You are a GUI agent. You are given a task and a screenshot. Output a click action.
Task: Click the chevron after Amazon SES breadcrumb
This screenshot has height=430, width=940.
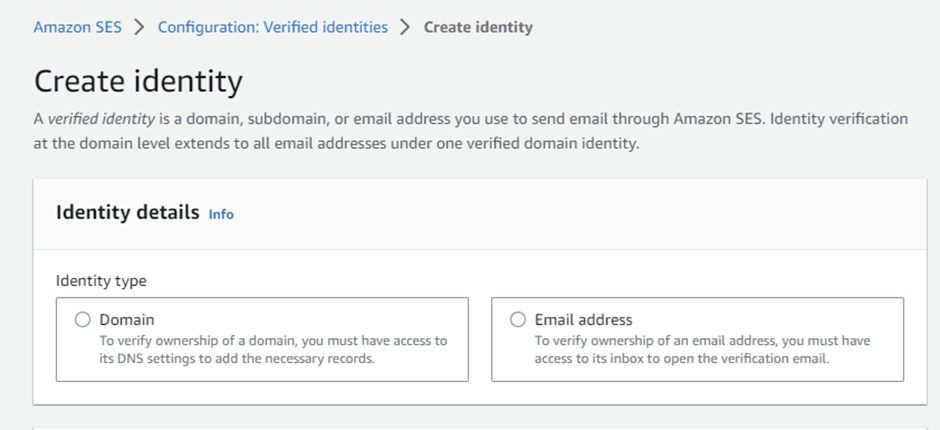(x=139, y=27)
